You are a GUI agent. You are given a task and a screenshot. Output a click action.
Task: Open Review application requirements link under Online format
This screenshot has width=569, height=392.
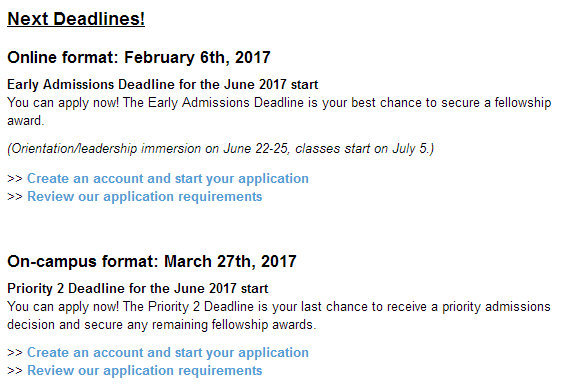(144, 196)
